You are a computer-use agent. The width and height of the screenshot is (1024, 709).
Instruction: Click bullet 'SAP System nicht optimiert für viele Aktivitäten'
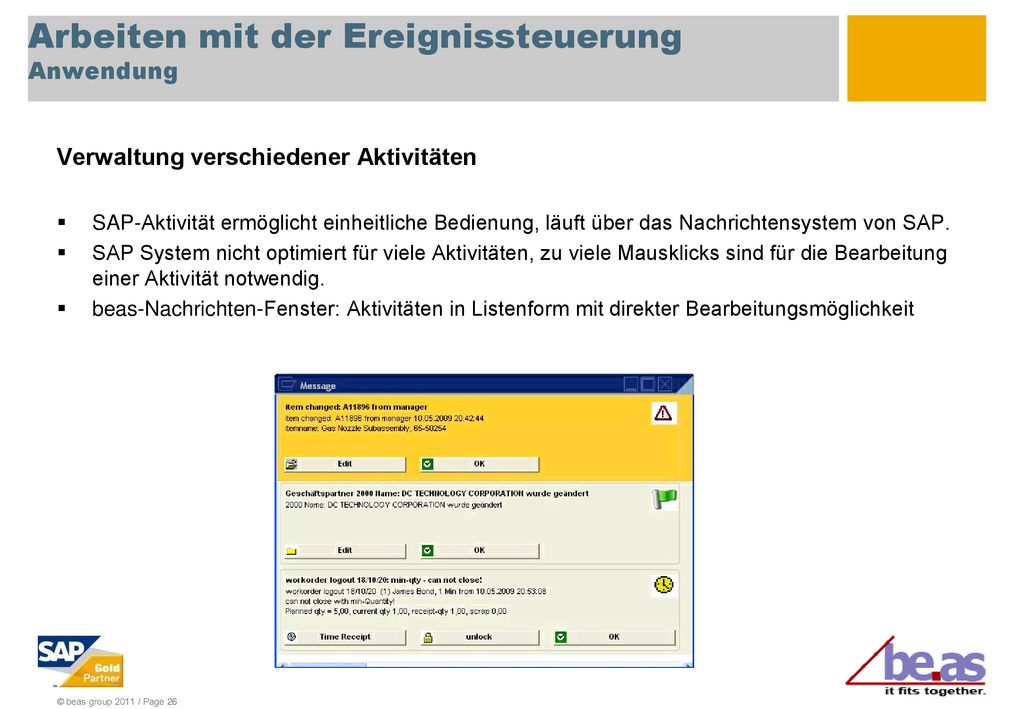pos(519,266)
